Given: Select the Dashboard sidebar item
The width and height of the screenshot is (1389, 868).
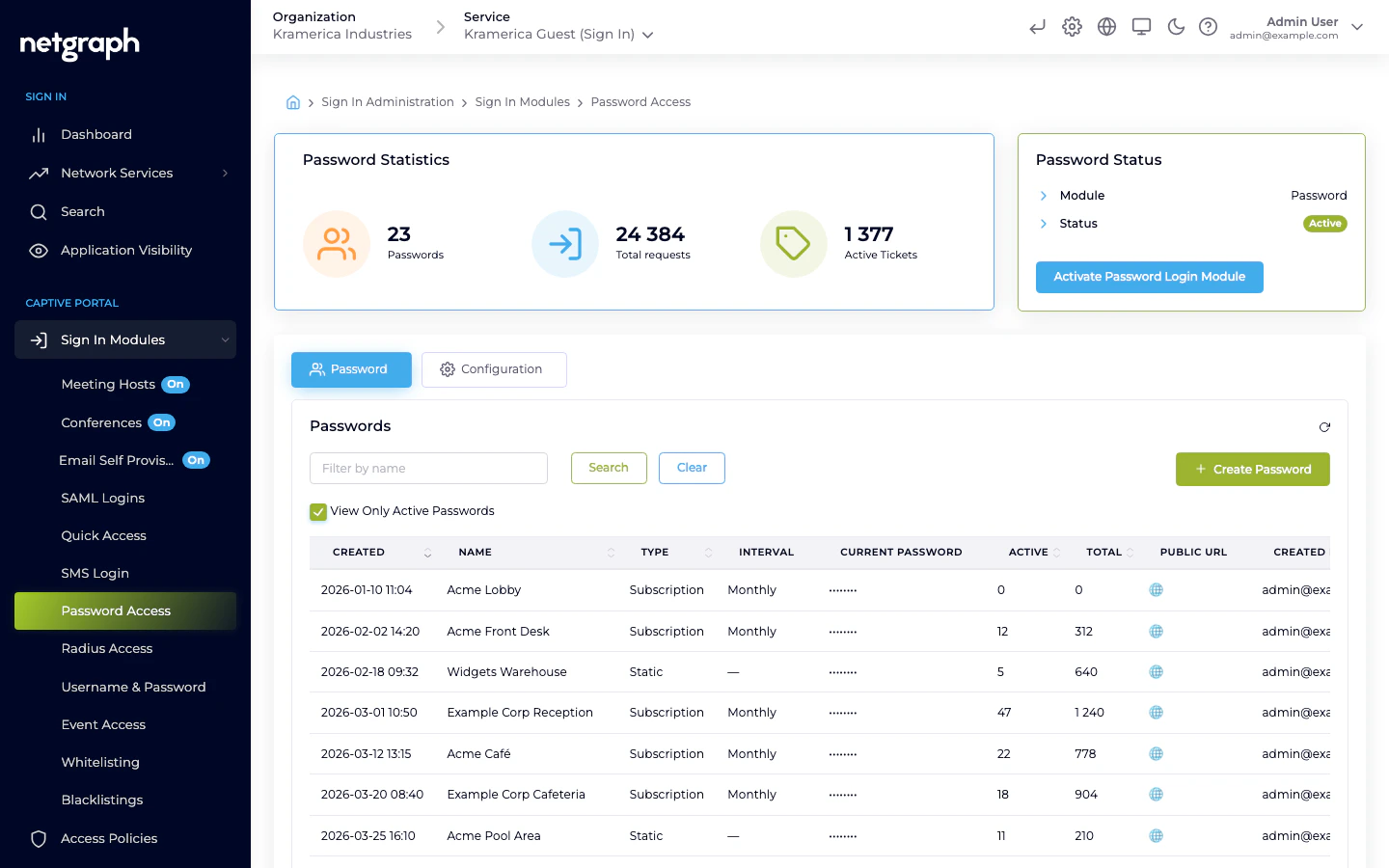Looking at the screenshot, I should (96, 134).
